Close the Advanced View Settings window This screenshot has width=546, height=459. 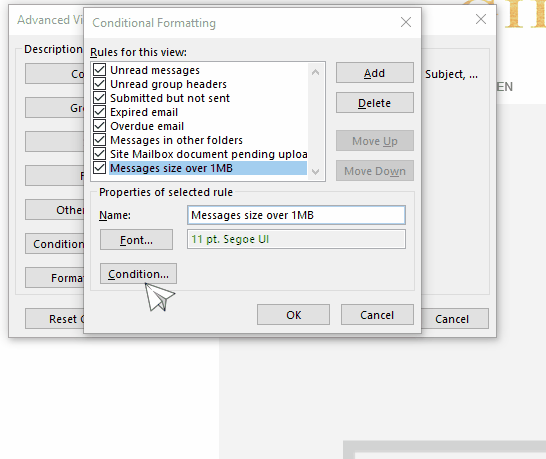click(x=481, y=19)
